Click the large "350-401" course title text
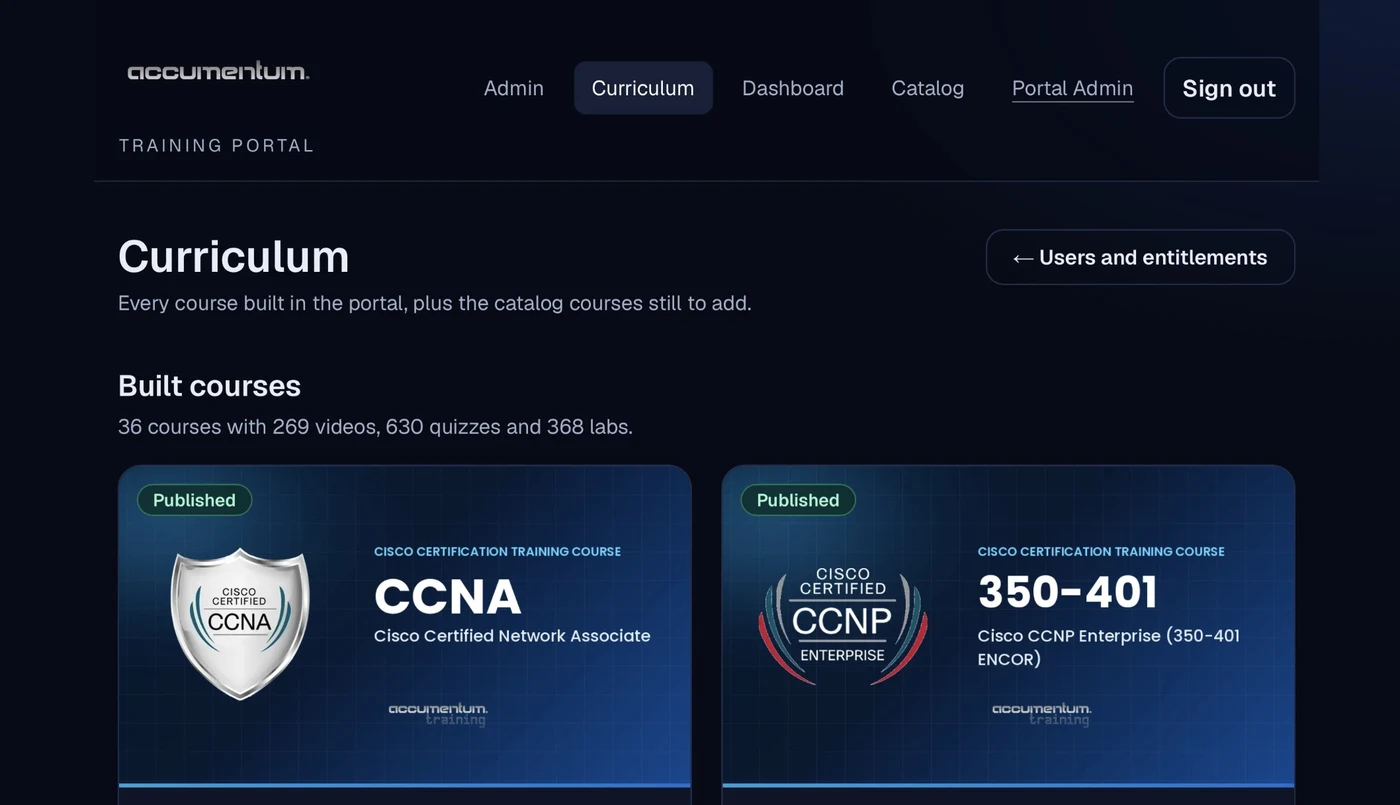This screenshot has width=1400, height=805. coord(1067,592)
